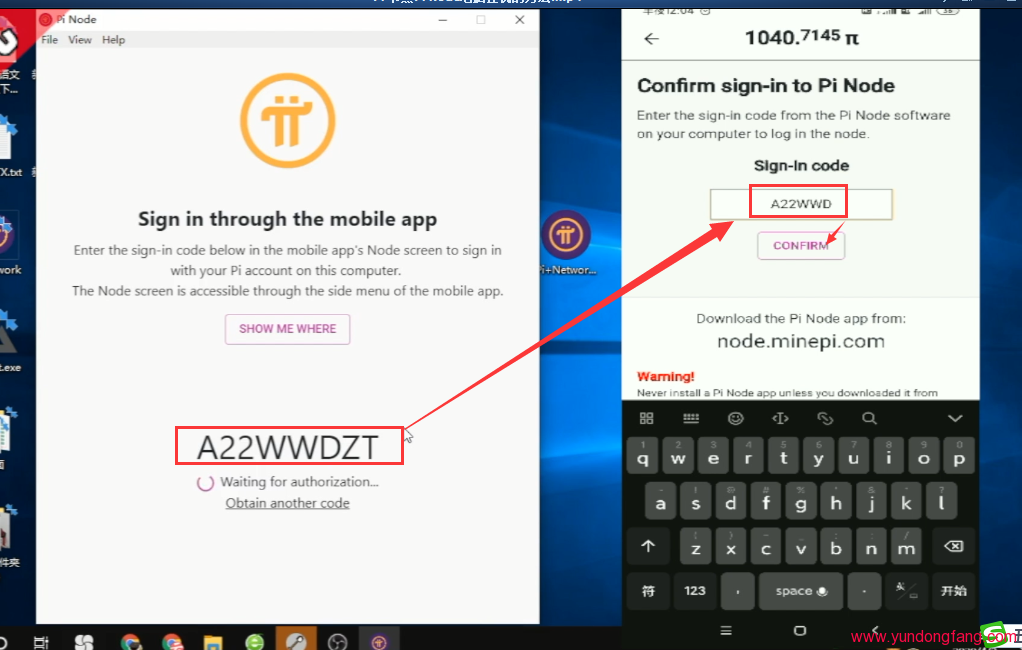Tap the link icon on keyboard toolbar
The image size is (1022, 650).
click(x=825, y=418)
